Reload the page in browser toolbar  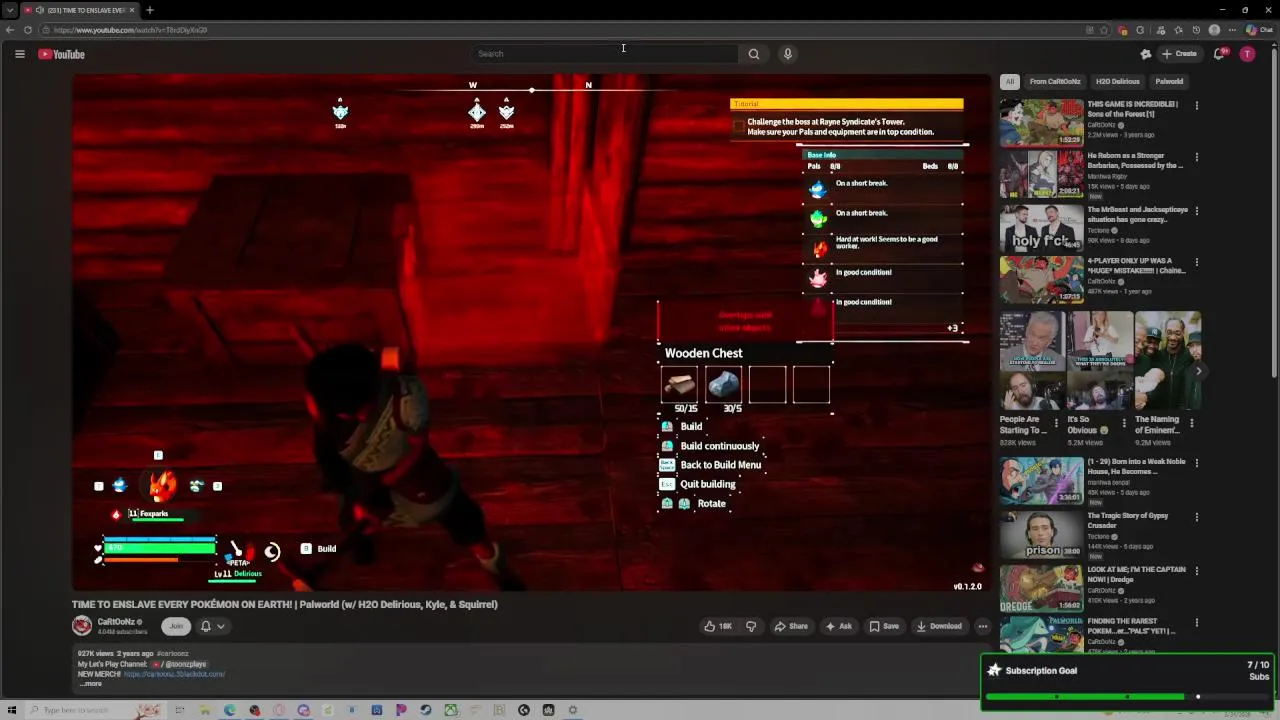[x=28, y=30]
